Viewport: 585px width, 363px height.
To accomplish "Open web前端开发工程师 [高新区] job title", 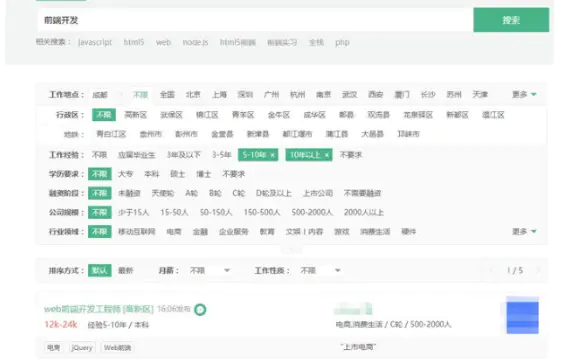I will click(x=99, y=309).
